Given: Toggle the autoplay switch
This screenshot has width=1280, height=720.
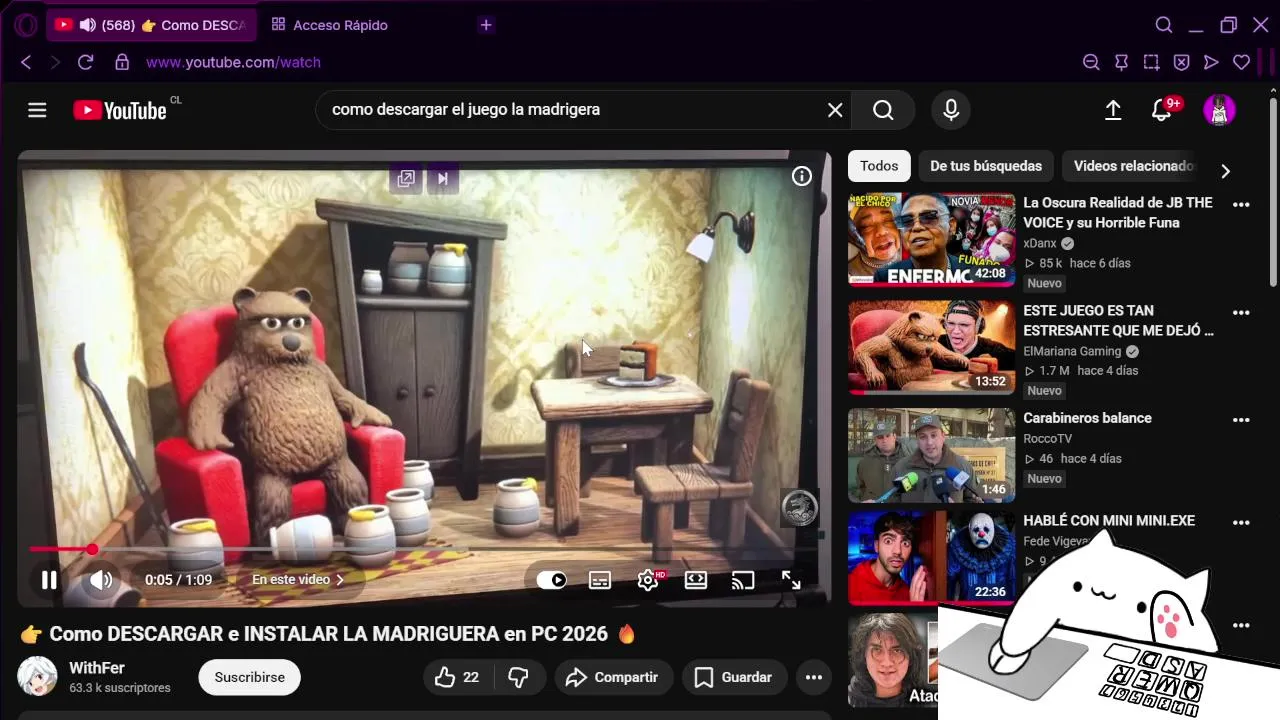Looking at the screenshot, I should click(552, 580).
